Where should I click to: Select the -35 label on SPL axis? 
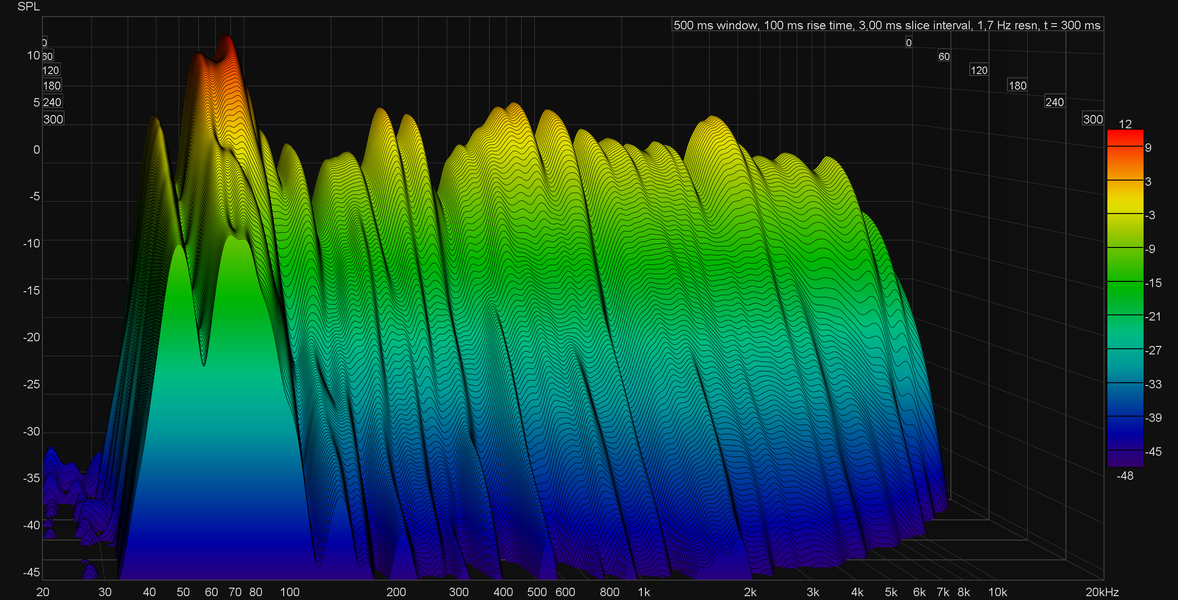point(31,478)
